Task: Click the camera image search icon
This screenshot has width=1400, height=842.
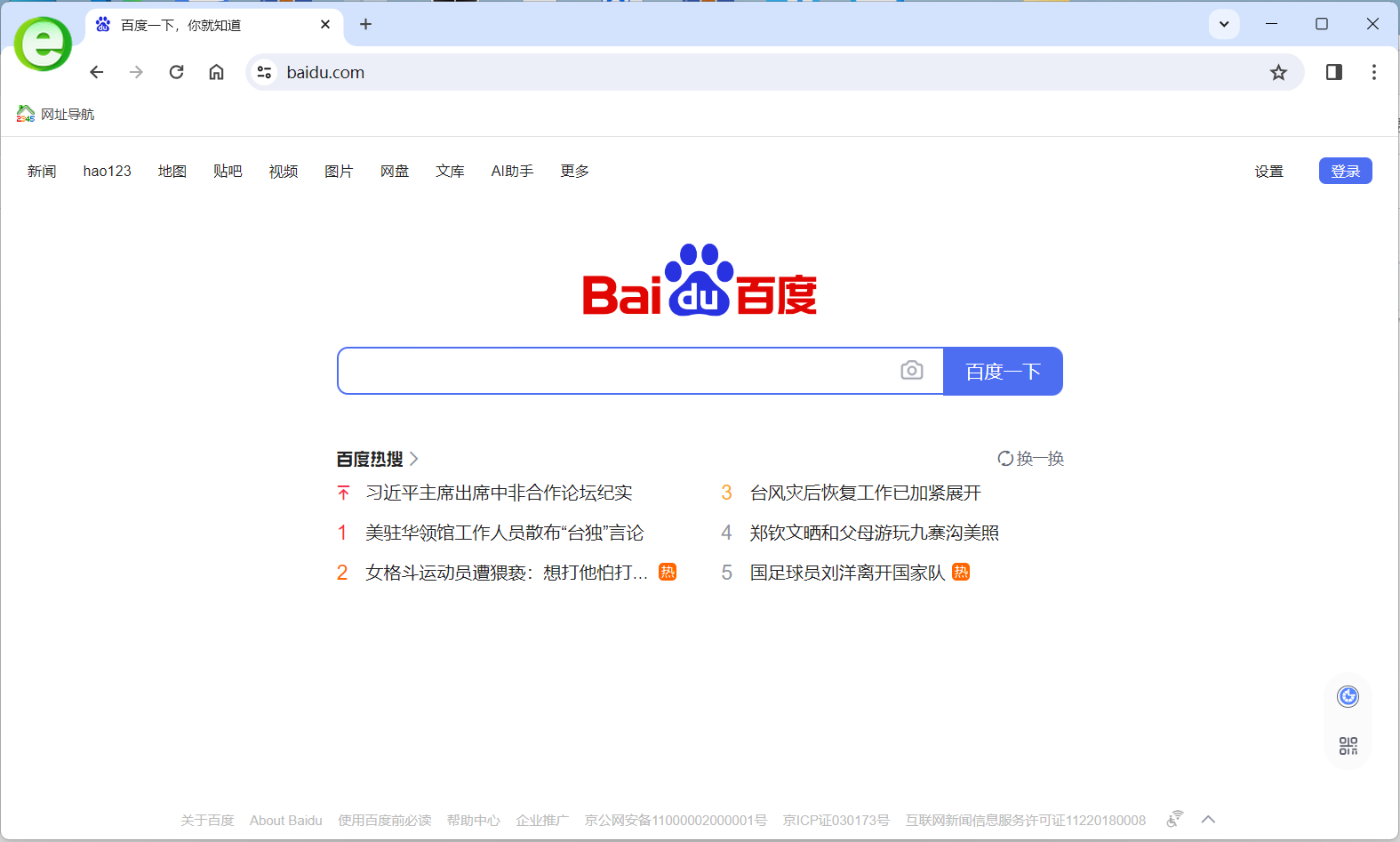Action: click(x=912, y=370)
